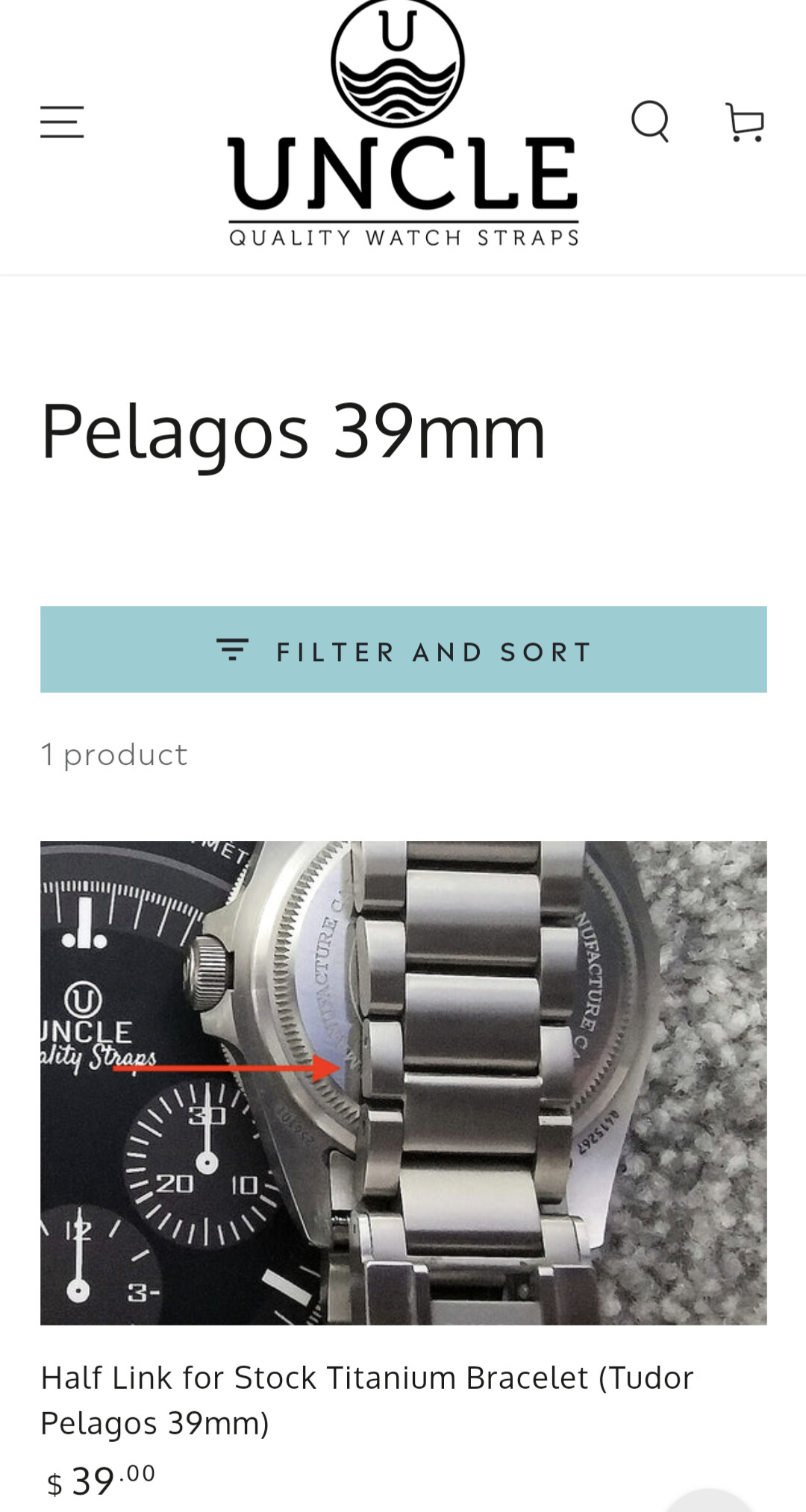Open the search magnifier icon
The height and width of the screenshot is (1512, 806).
(650, 122)
